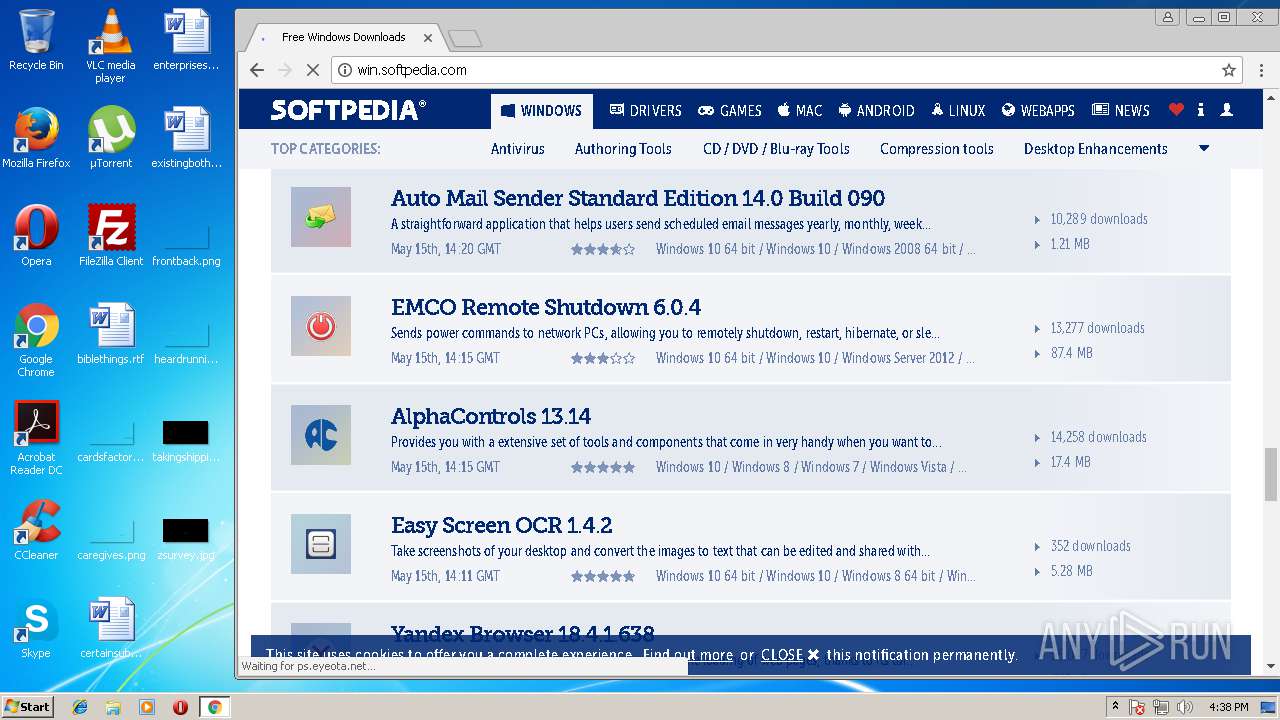This screenshot has height=720, width=1280.
Task: Launch FileZilla Client shortcut
Action: (x=111, y=236)
